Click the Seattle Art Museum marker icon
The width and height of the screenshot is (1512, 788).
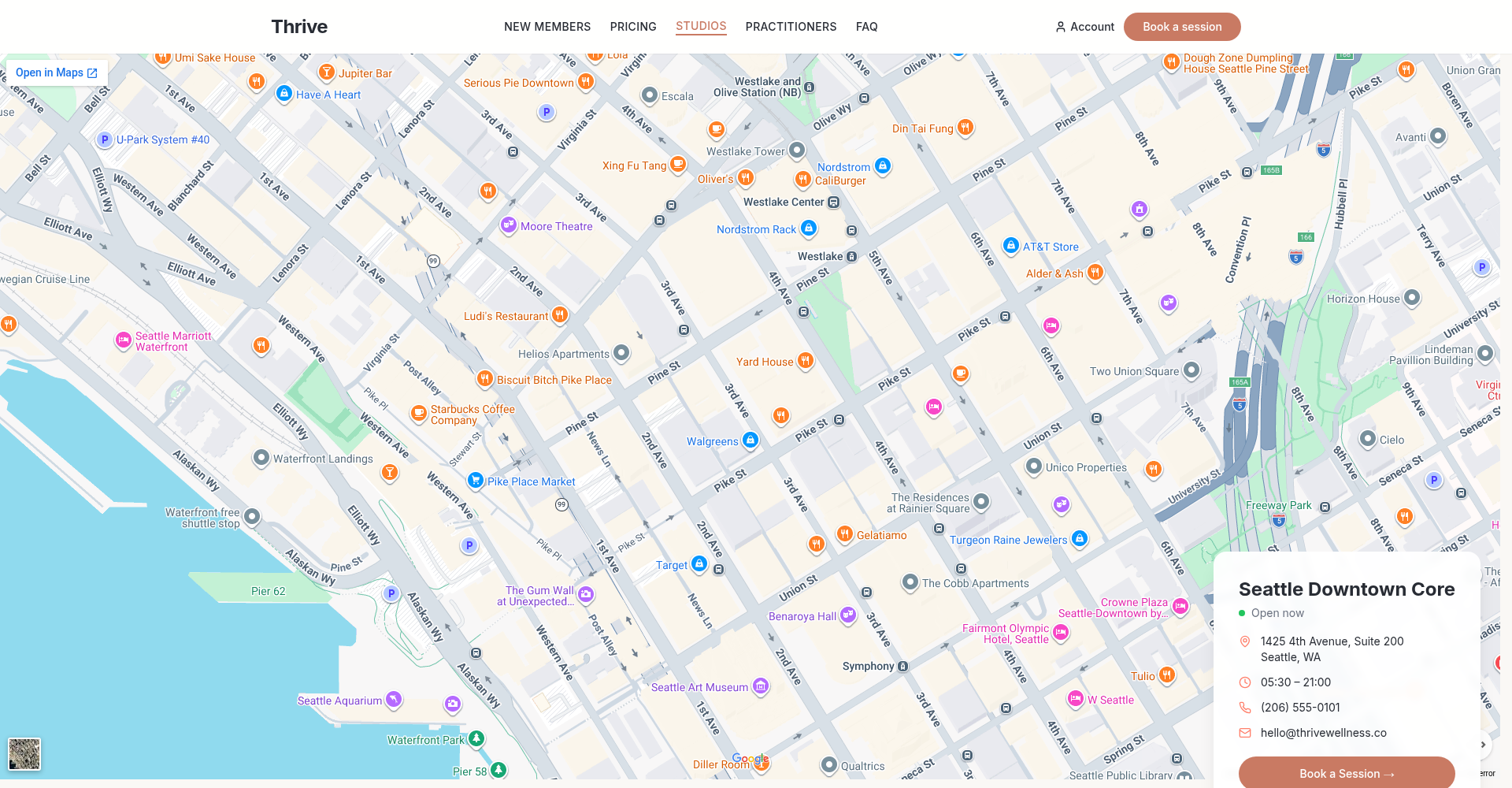coord(761,686)
